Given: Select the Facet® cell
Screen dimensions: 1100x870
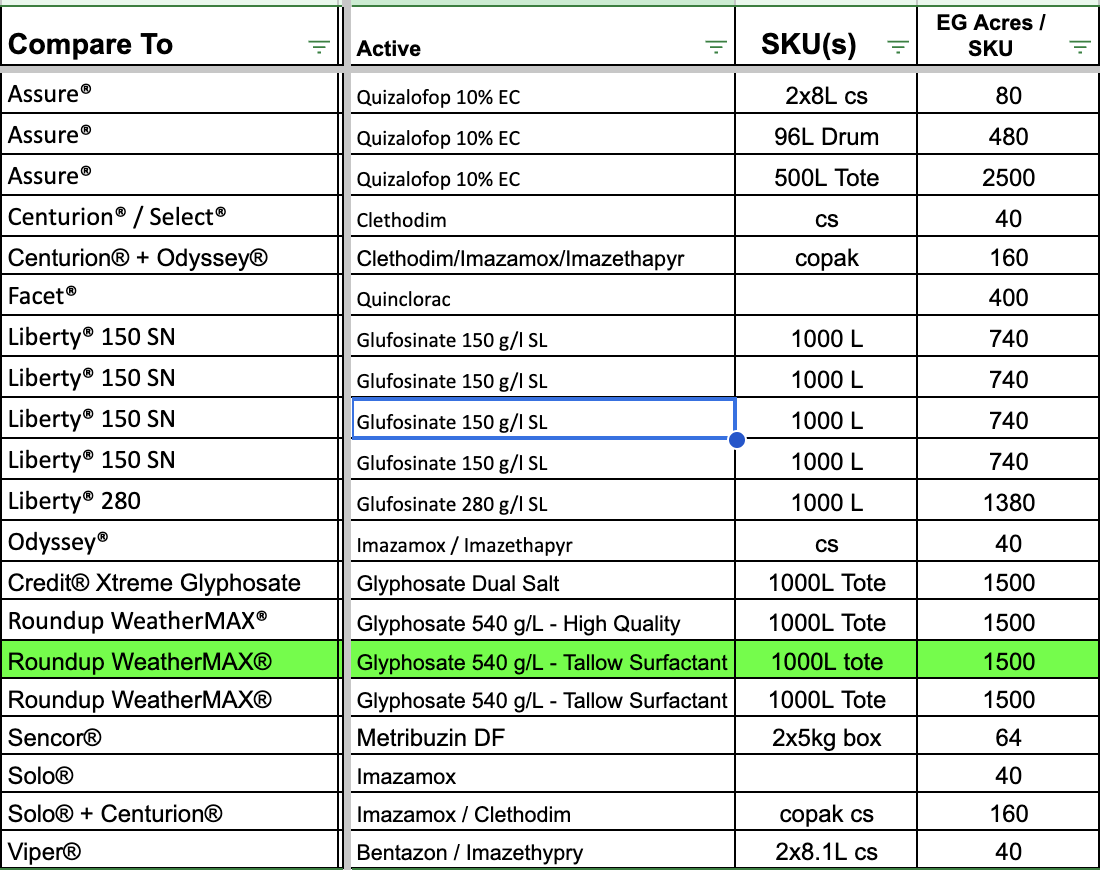Looking at the screenshot, I should coord(171,297).
